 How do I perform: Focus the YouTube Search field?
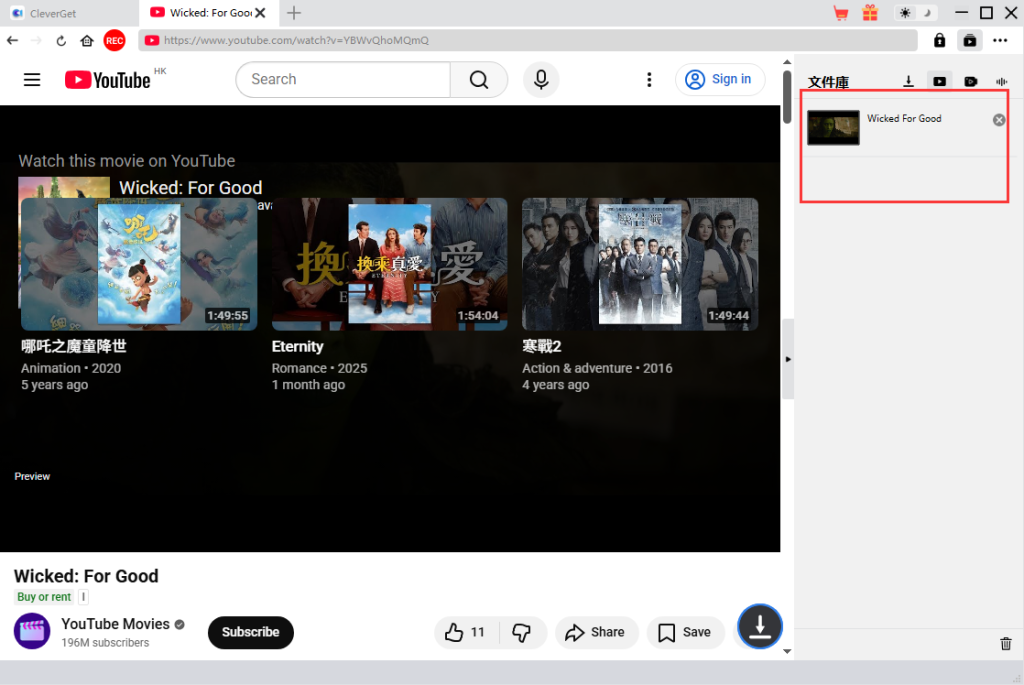pos(343,80)
